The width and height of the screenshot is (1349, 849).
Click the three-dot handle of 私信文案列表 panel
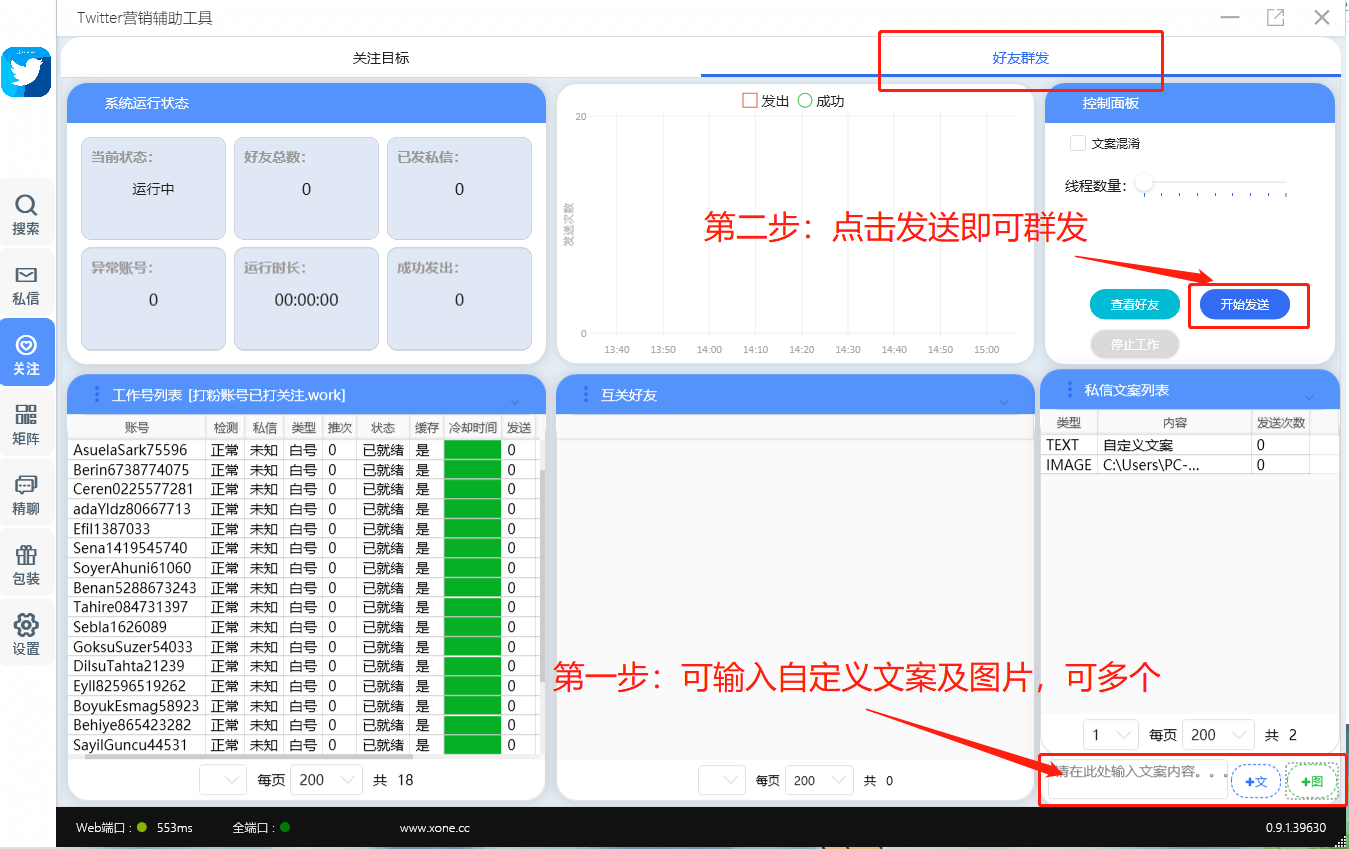point(1069,389)
